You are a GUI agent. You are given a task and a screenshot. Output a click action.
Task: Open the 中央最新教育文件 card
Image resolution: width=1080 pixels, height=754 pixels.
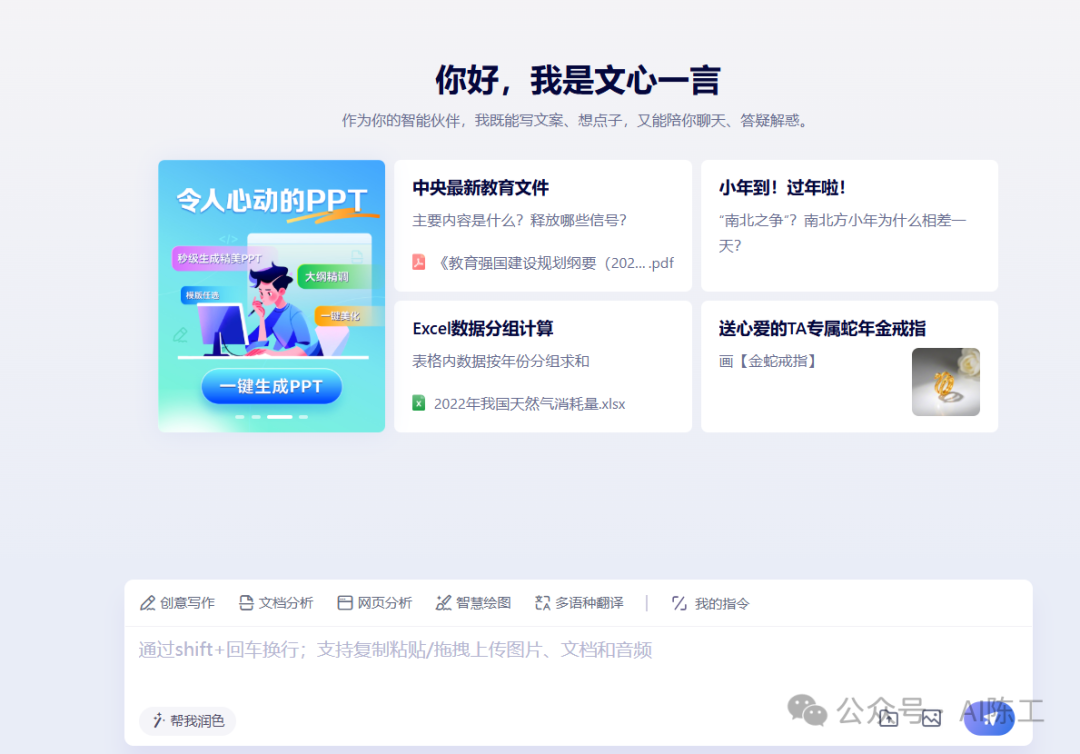tap(543, 226)
